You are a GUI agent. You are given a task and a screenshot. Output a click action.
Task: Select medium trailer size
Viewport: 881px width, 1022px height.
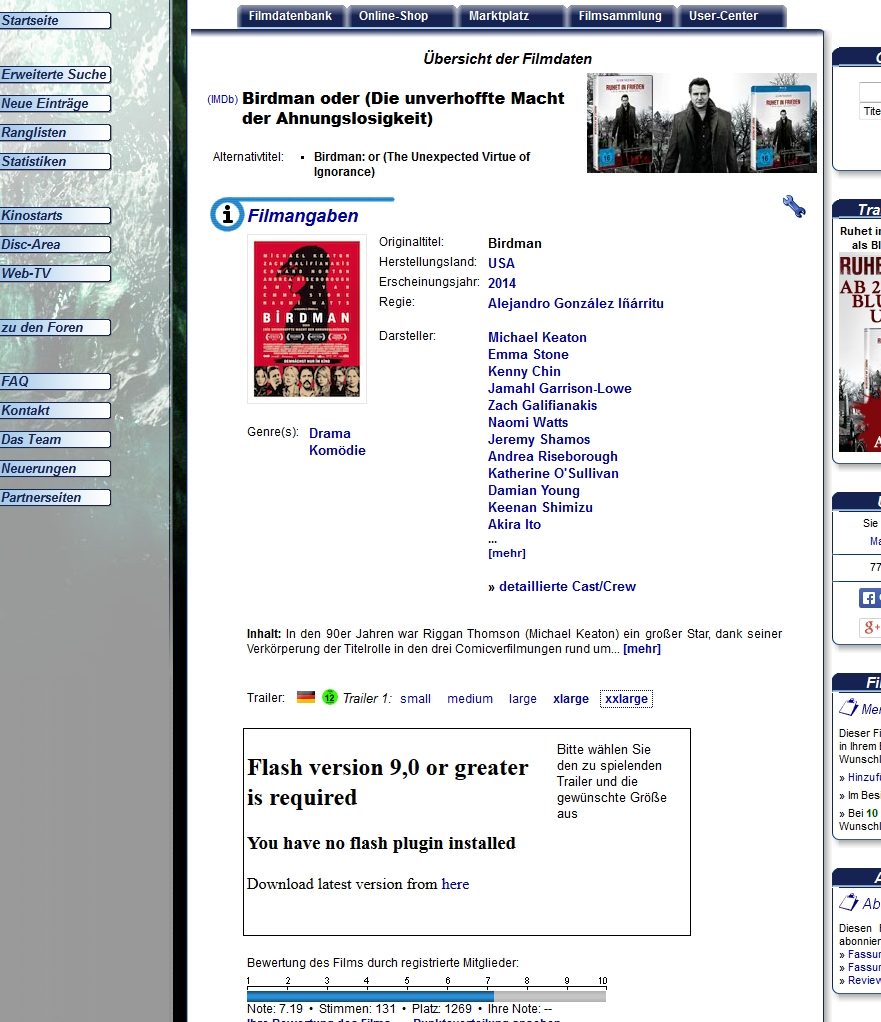(470, 699)
